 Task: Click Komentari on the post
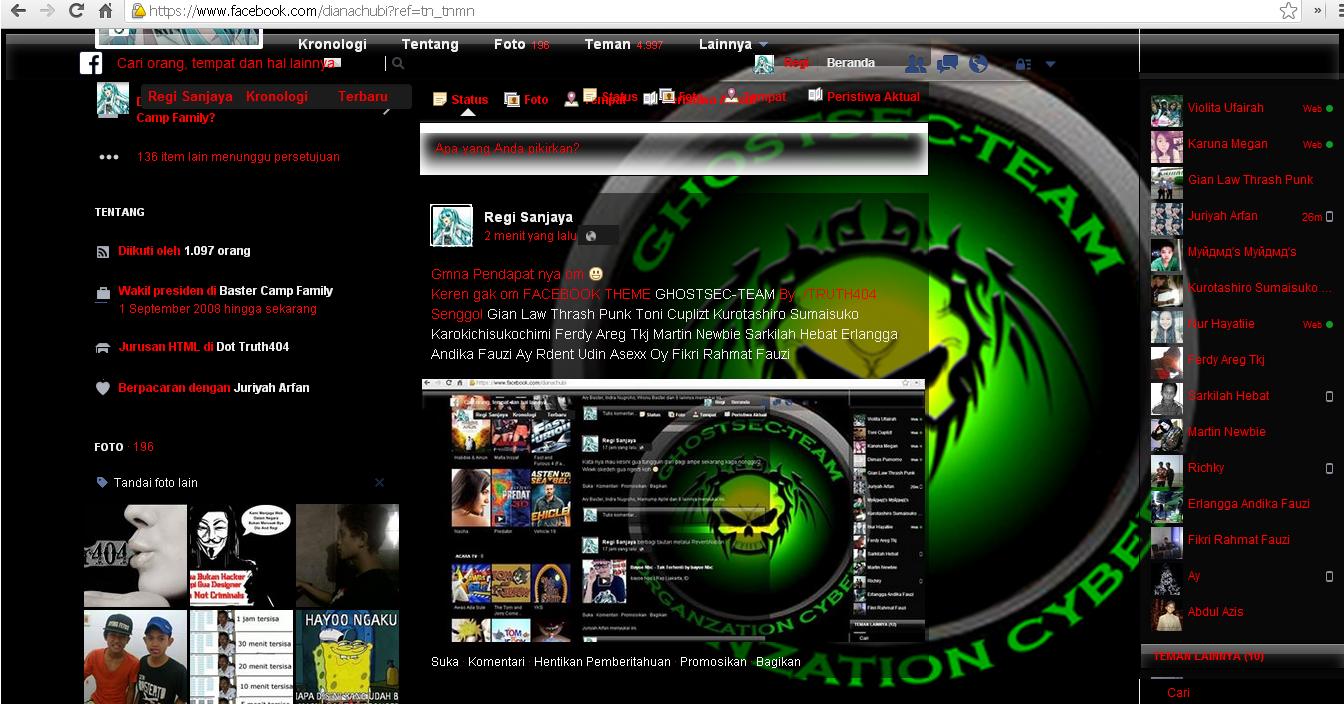click(496, 662)
